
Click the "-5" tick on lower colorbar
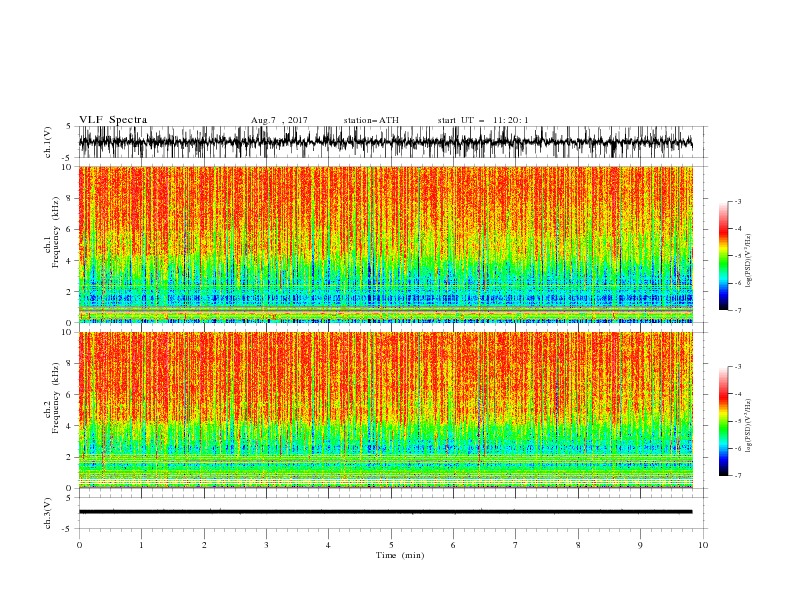point(738,421)
